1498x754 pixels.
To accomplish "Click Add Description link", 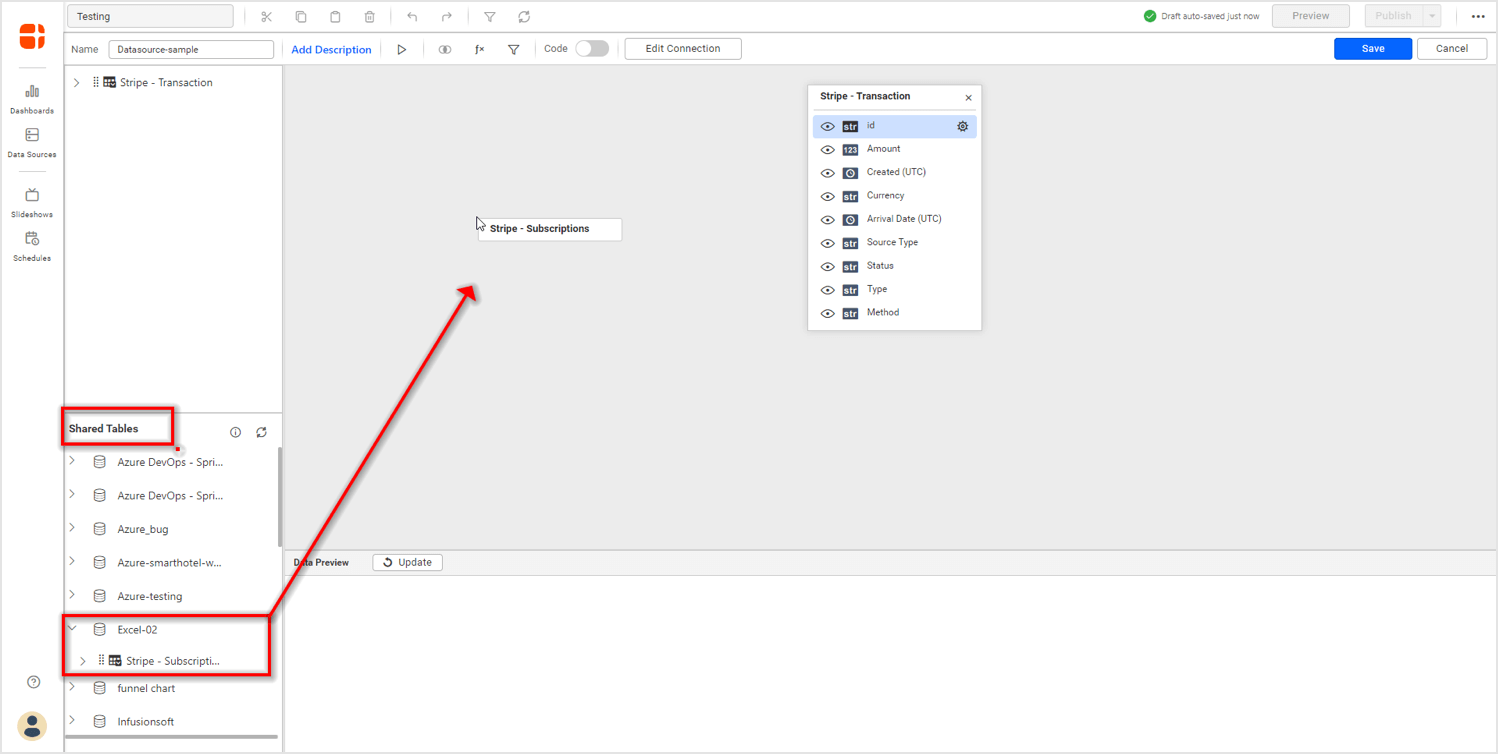I will click(331, 48).
